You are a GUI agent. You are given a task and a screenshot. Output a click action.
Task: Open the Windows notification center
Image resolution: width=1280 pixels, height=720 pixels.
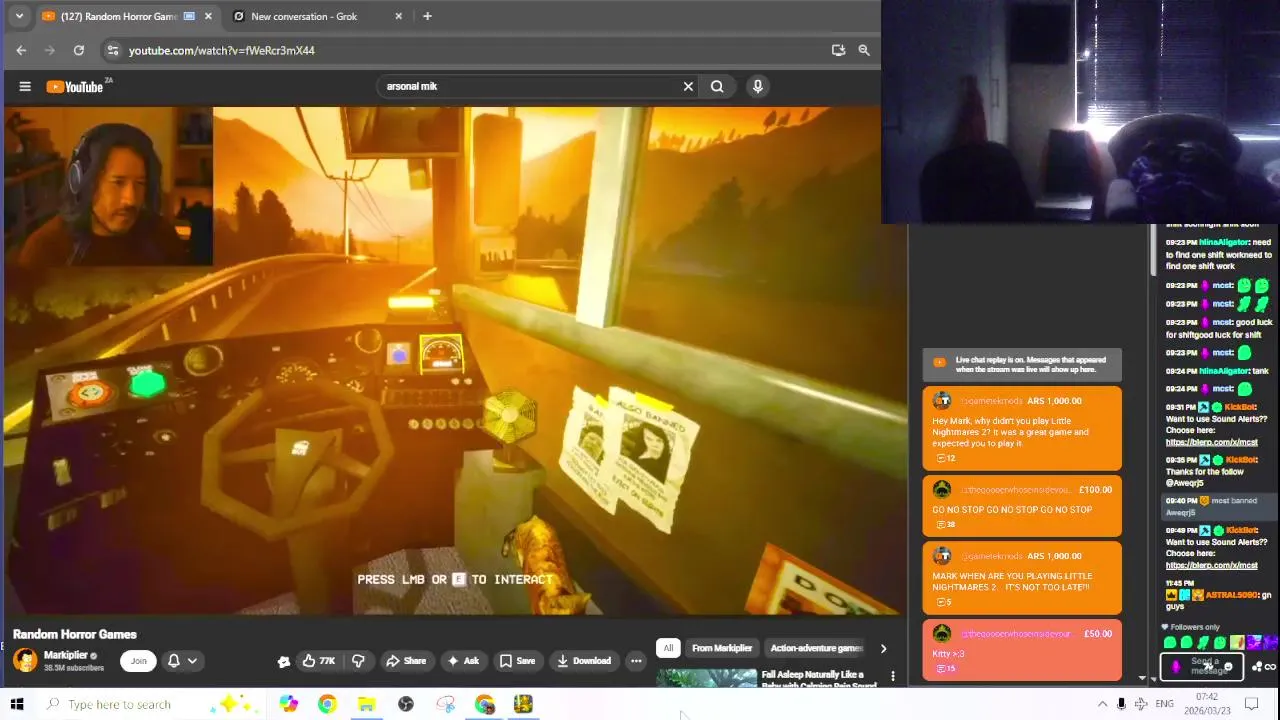[1251, 704]
